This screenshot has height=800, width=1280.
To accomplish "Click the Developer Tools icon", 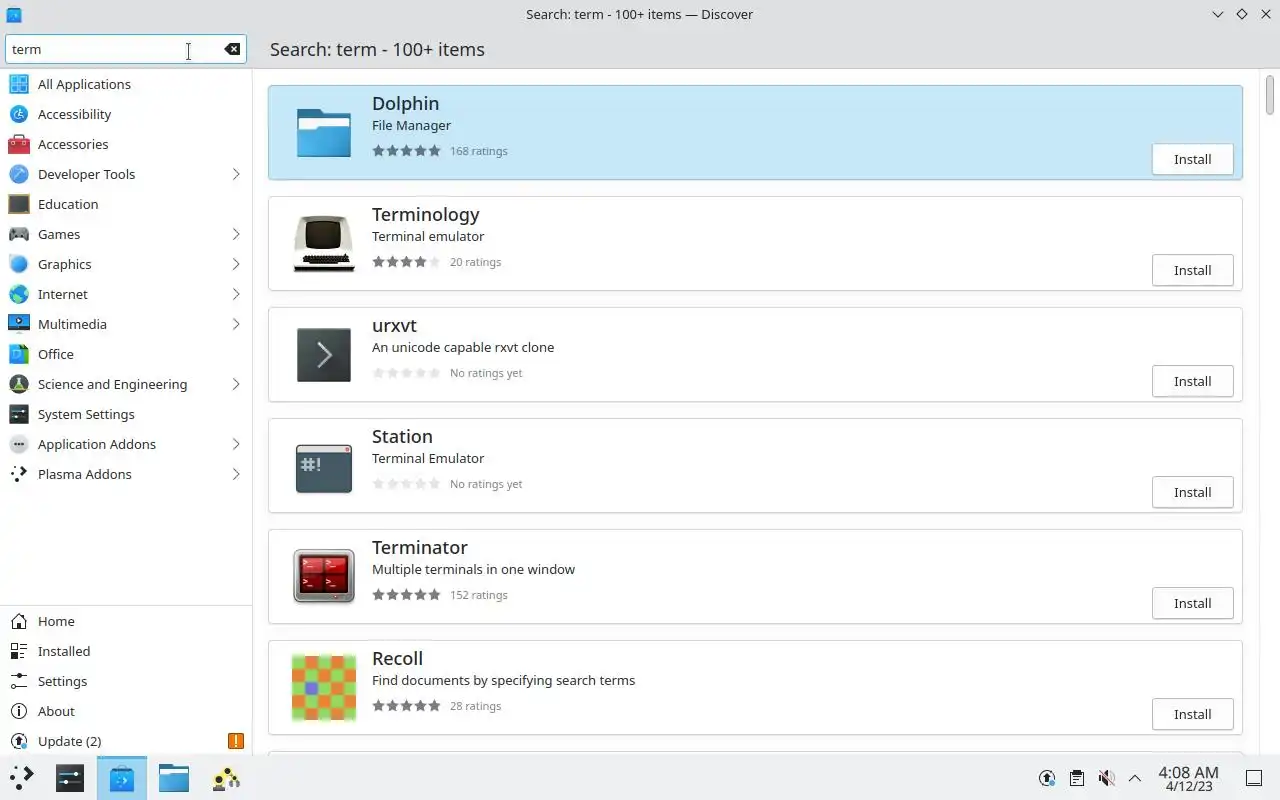I will click(x=18, y=174).
